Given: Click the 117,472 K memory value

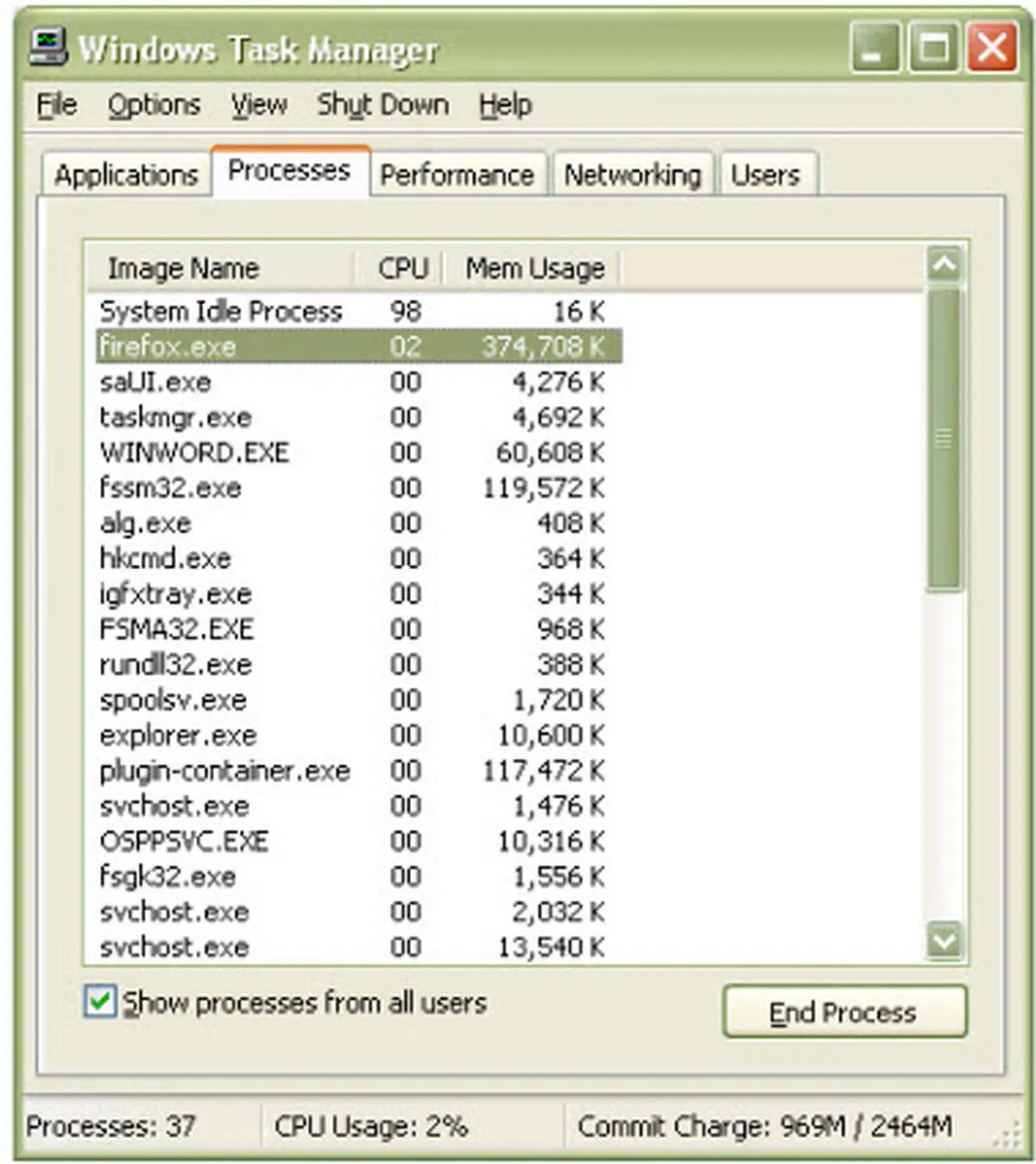Looking at the screenshot, I should (x=543, y=771).
